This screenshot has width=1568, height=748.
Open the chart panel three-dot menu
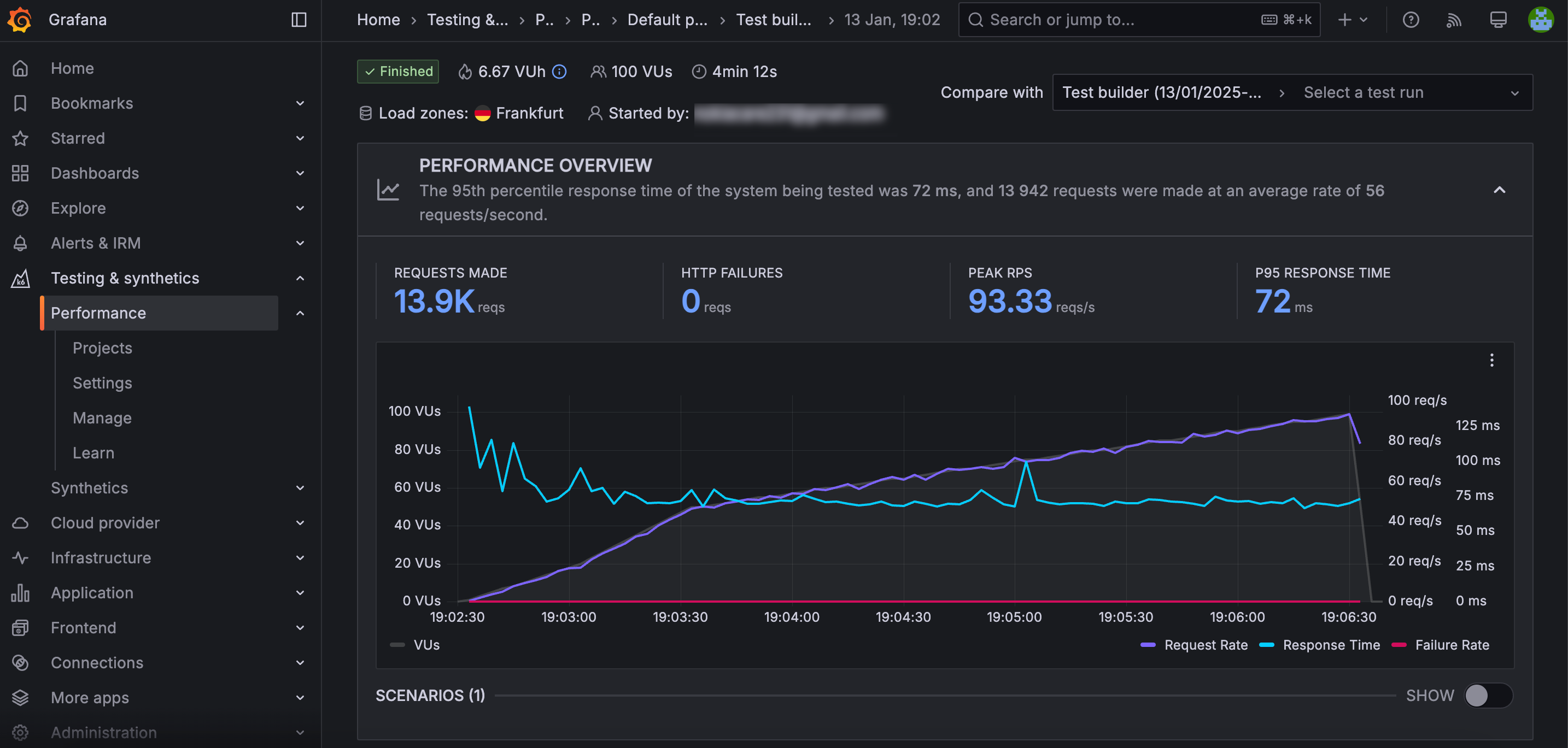pos(1491,360)
